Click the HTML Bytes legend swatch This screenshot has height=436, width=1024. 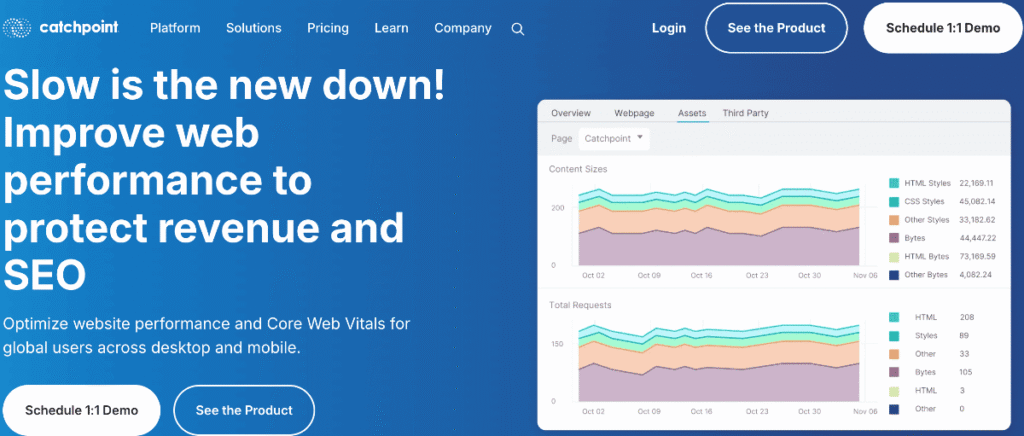click(894, 257)
